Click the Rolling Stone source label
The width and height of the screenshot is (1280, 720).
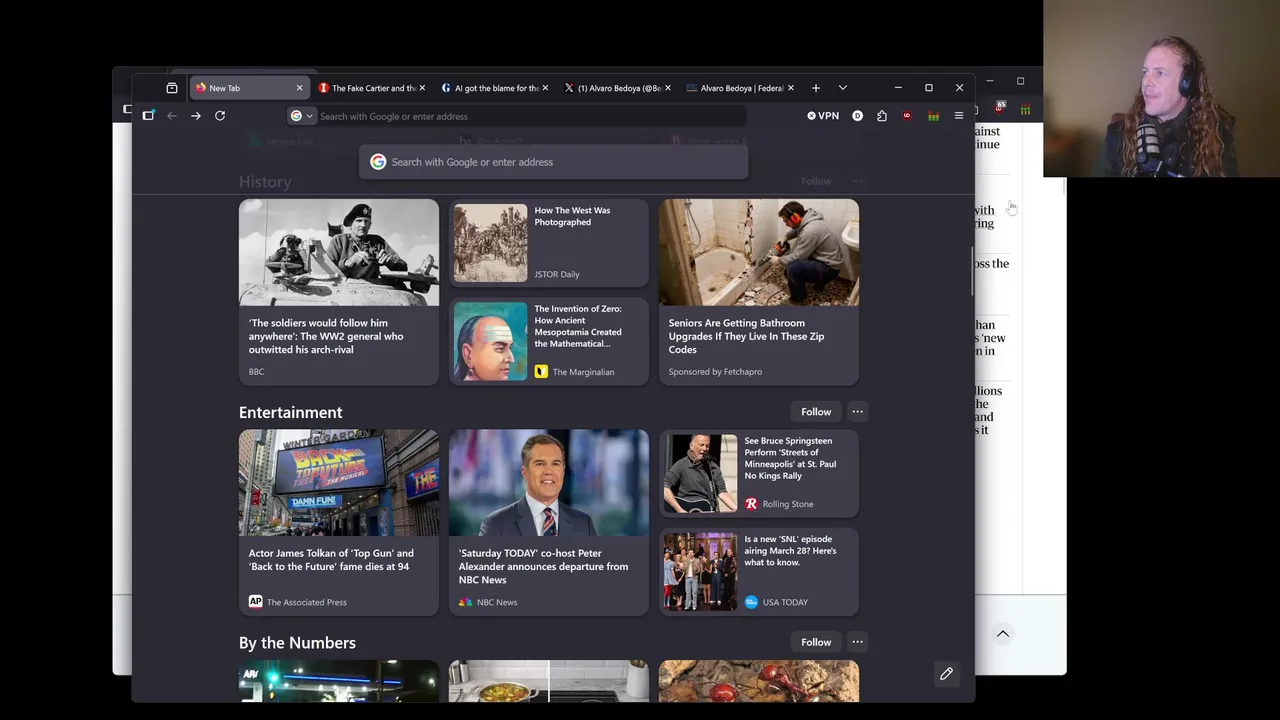click(x=788, y=504)
